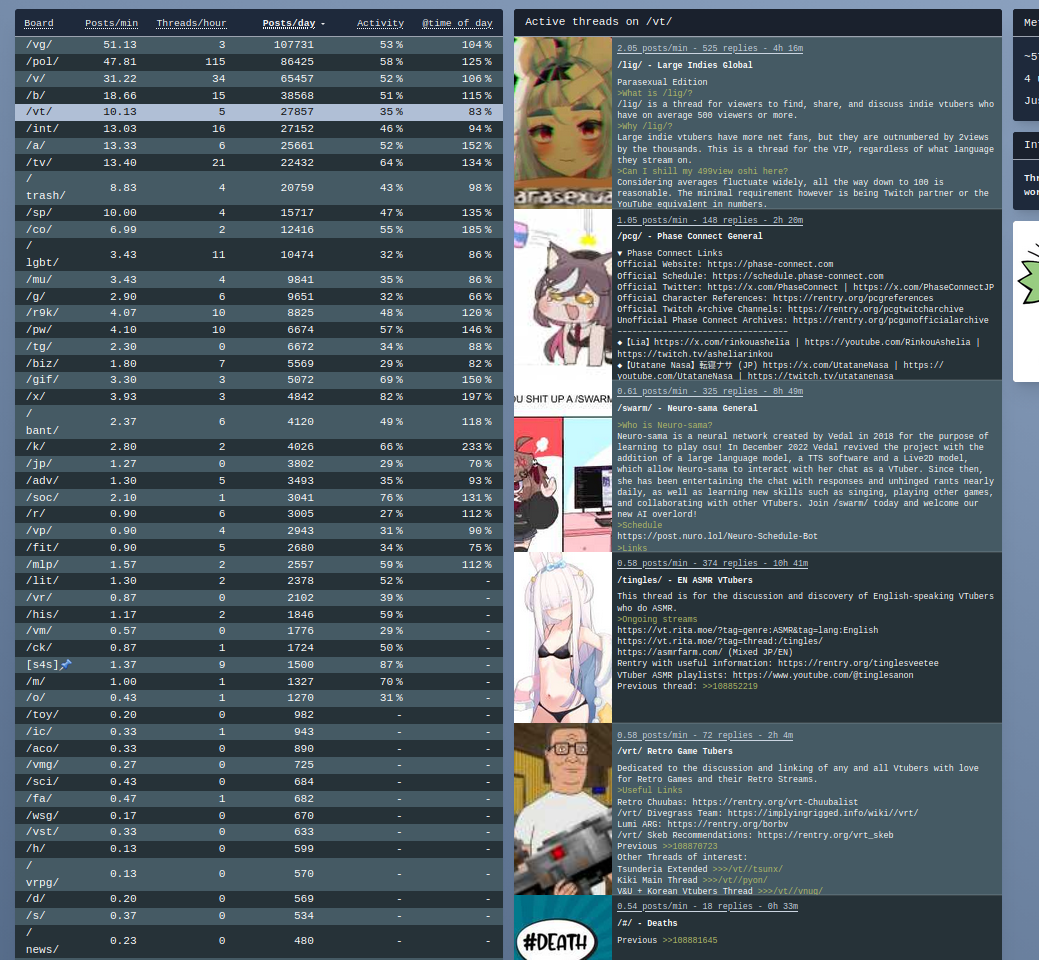Select the /biz/ board row
The width and height of the screenshot is (1039, 960).
pyautogui.click(x=258, y=363)
